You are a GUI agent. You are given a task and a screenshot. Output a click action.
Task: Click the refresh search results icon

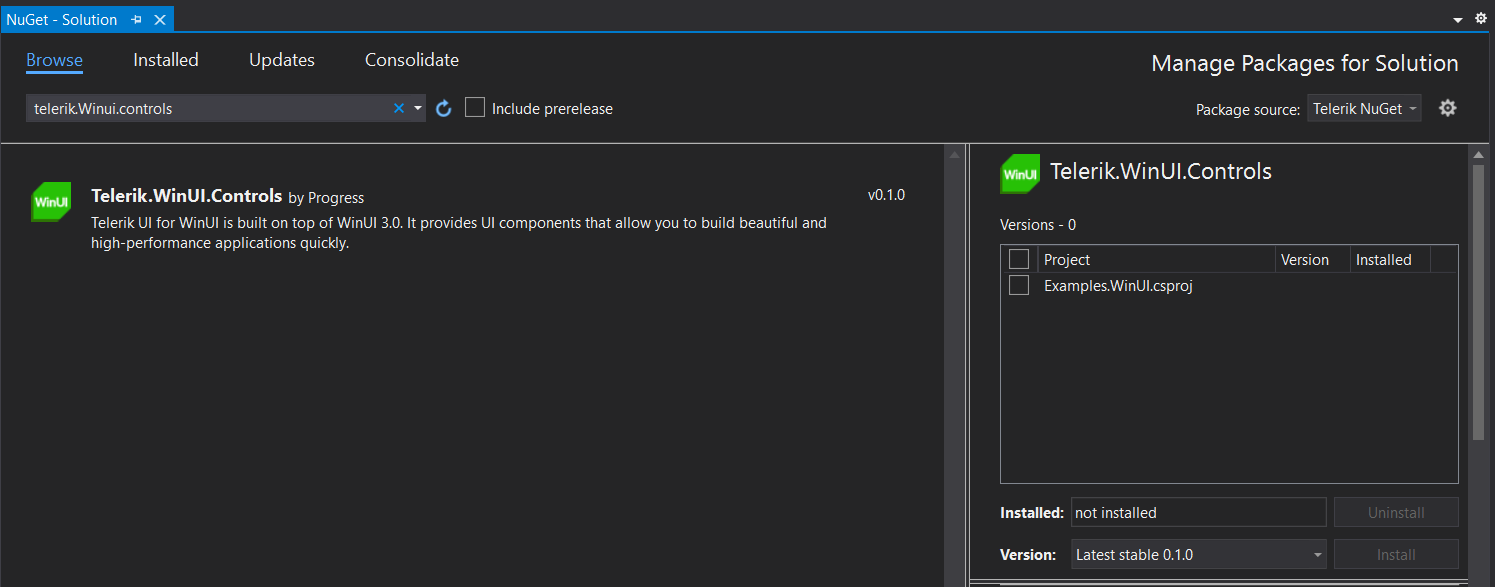click(x=443, y=107)
